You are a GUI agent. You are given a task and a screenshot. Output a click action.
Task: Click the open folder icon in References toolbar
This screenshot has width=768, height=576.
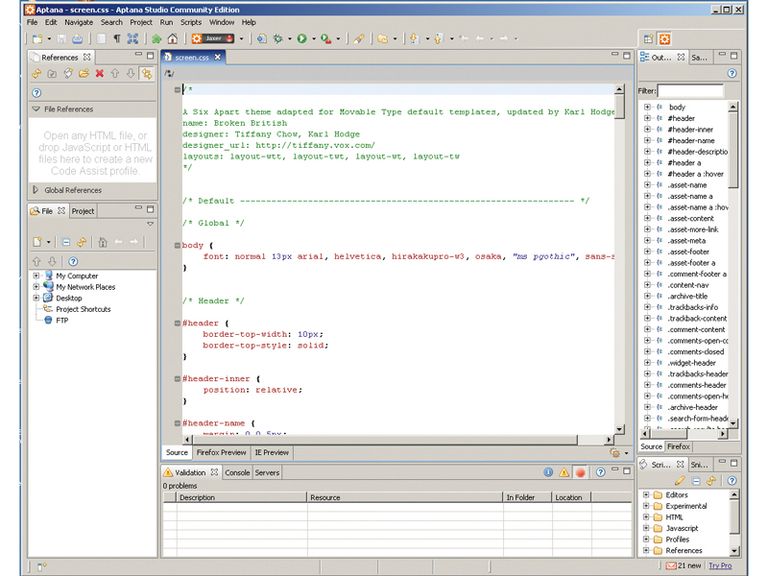pyautogui.click(x=84, y=73)
